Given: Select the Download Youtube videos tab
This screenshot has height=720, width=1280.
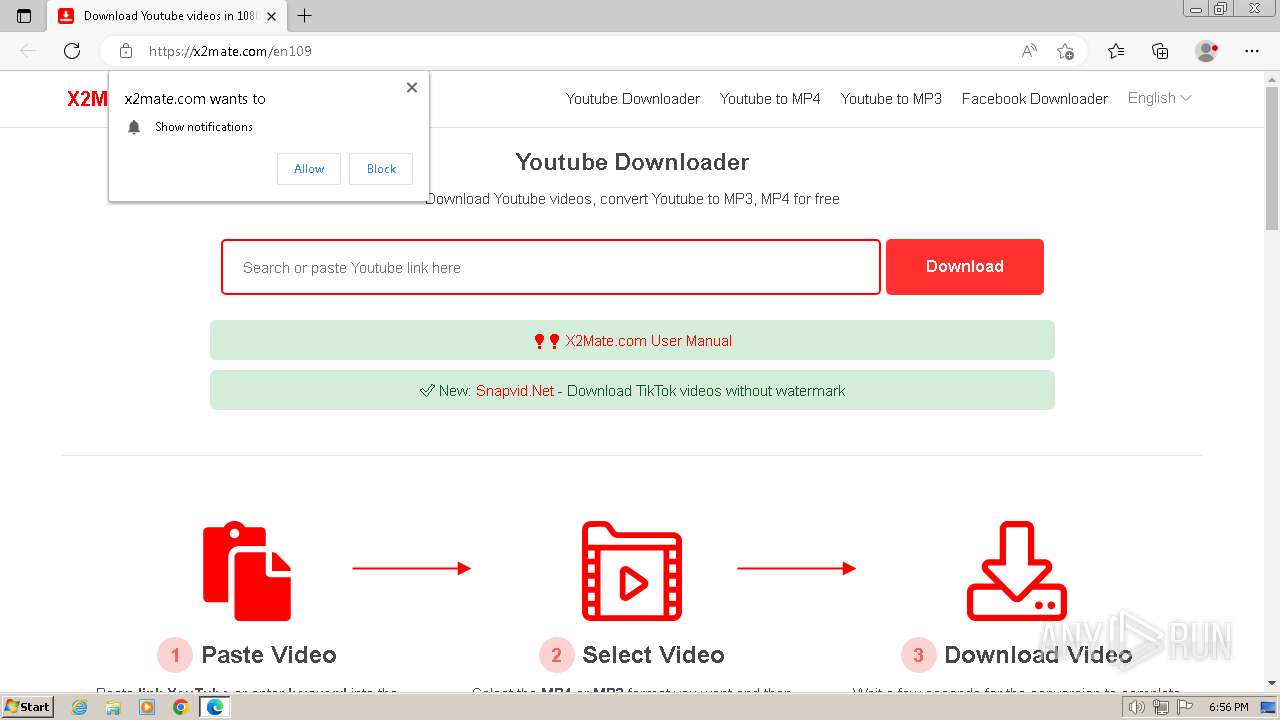Looking at the screenshot, I should (168, 16).
